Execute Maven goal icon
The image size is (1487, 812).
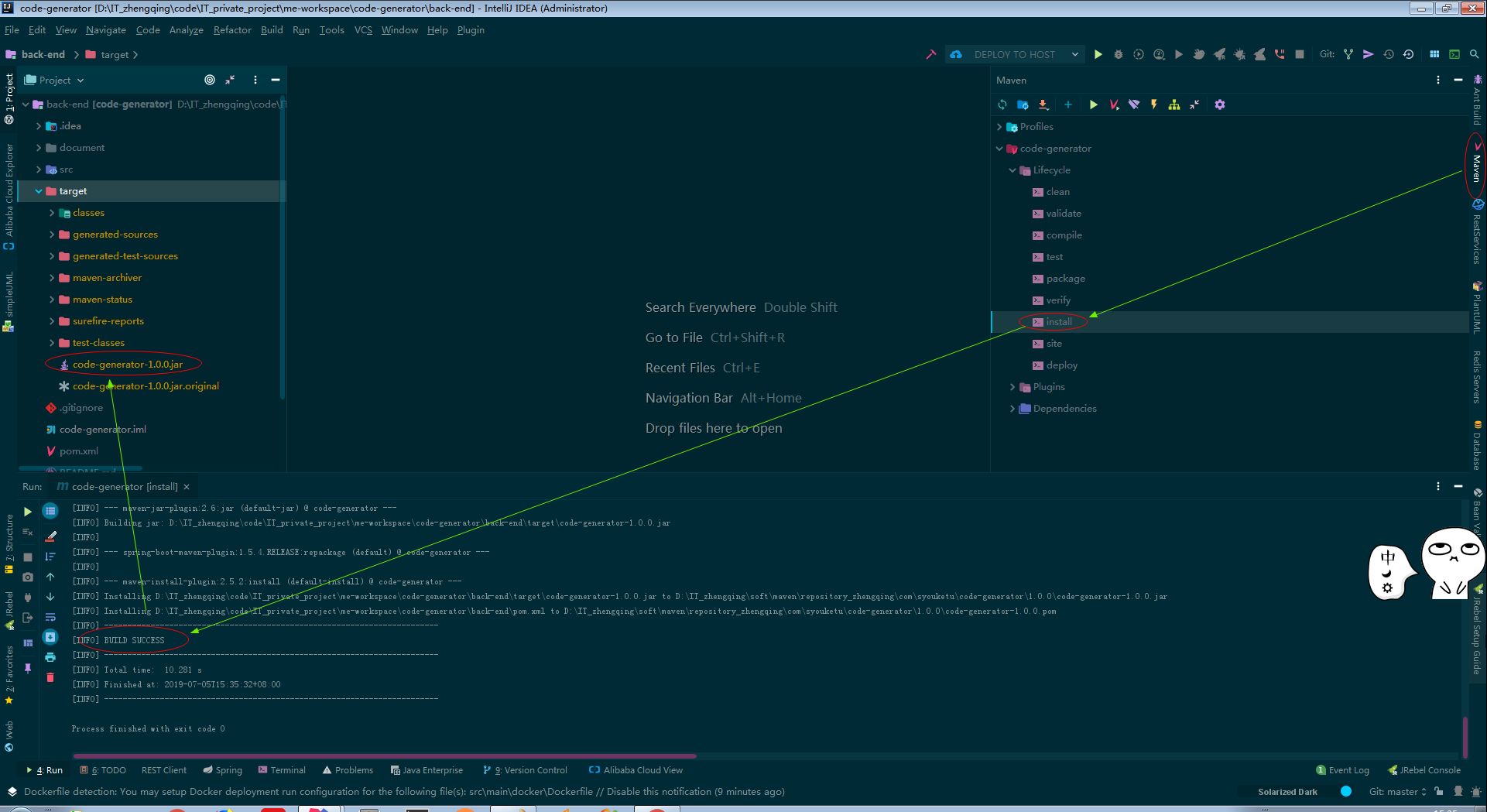click(x=1114, y=104)
